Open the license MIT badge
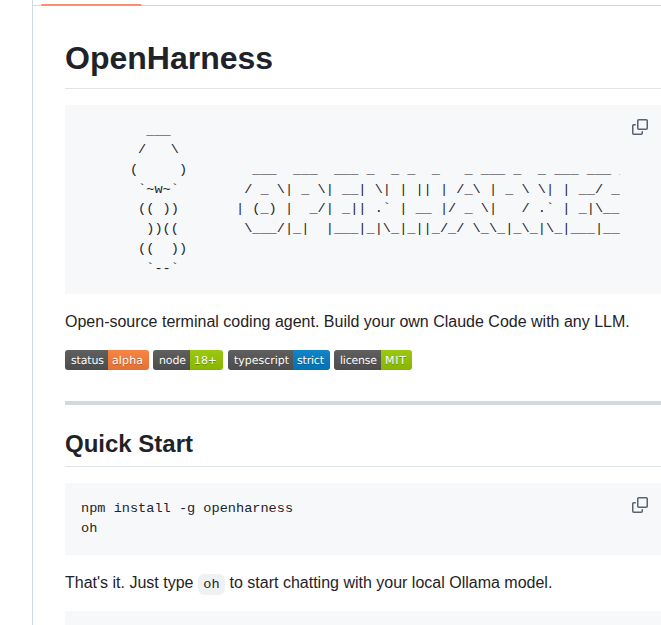This screenshot has width=661, height=625. pos(373,360)
